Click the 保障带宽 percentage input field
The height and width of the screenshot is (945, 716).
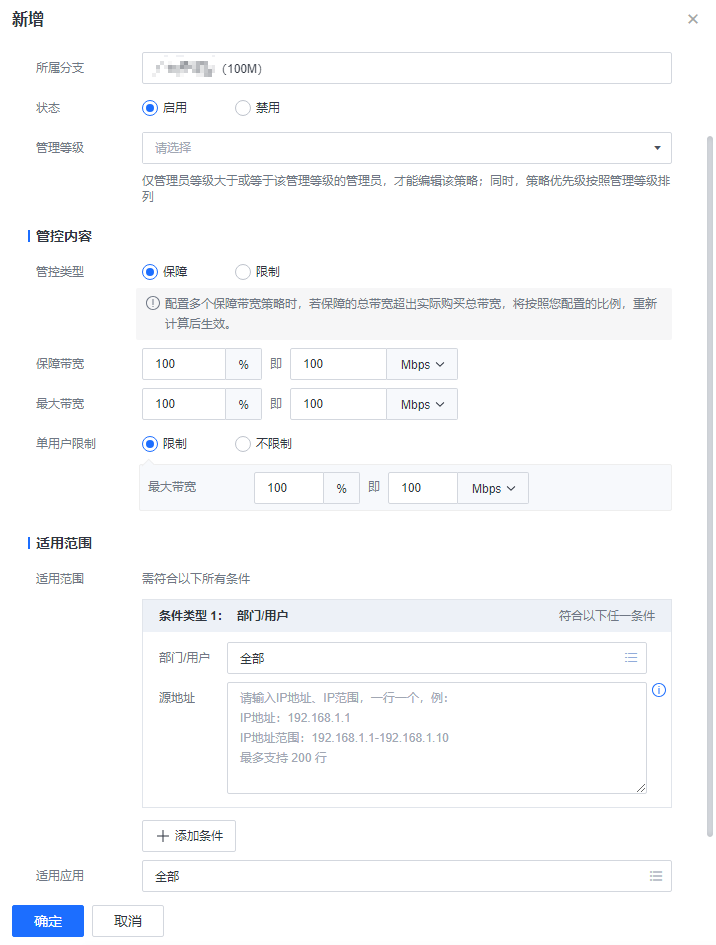coord(184,364)
